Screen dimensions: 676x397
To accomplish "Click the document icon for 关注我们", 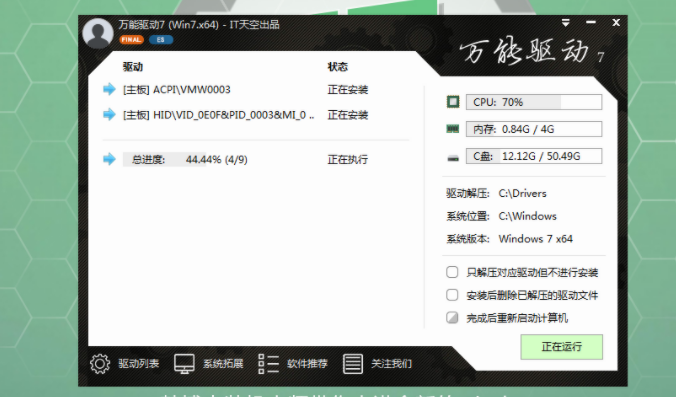I will (x=353, y=364).
